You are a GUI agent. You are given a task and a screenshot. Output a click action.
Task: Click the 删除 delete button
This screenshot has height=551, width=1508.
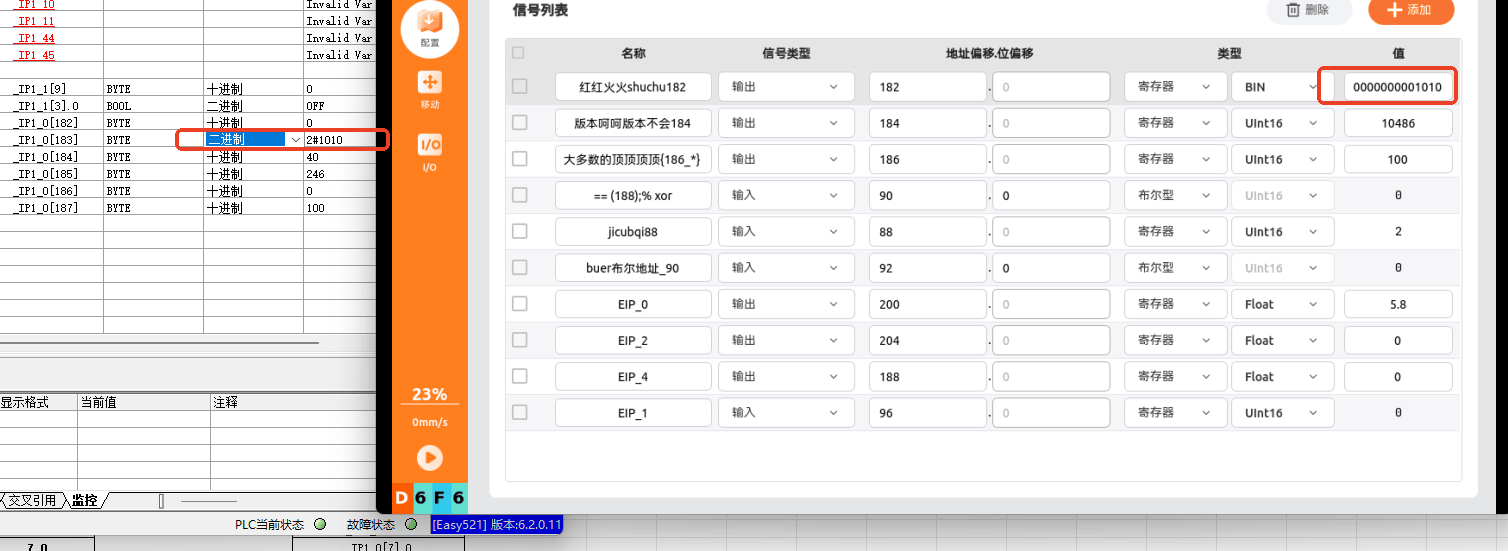click(x=1309, y=10)
